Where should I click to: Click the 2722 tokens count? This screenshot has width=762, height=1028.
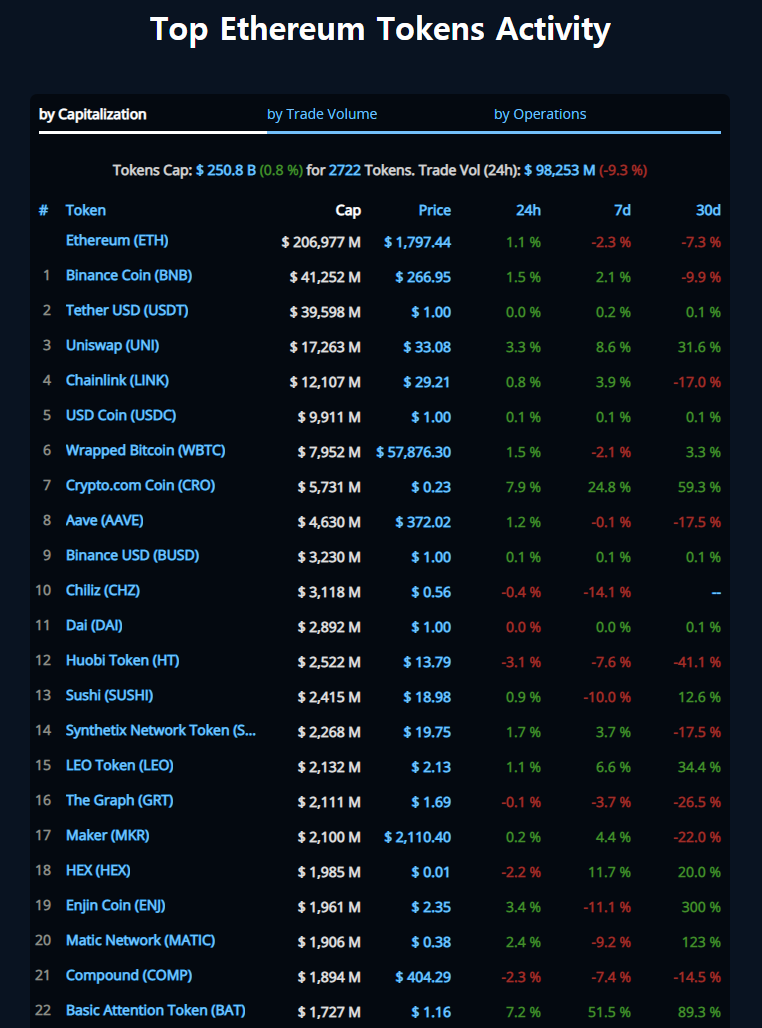345,170
